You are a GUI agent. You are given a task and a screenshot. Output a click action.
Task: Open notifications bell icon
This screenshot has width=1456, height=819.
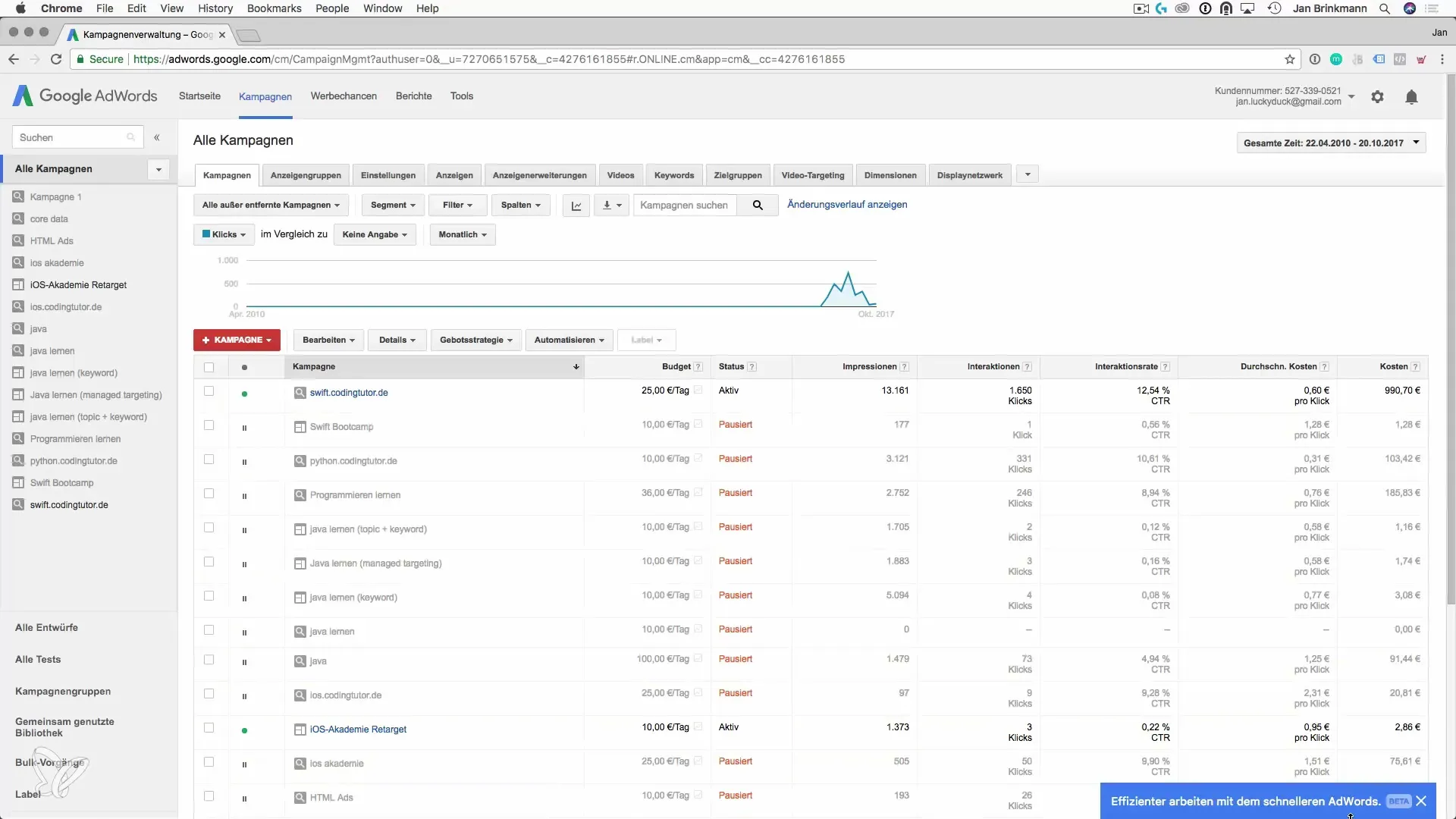[x=1411, y=97]
